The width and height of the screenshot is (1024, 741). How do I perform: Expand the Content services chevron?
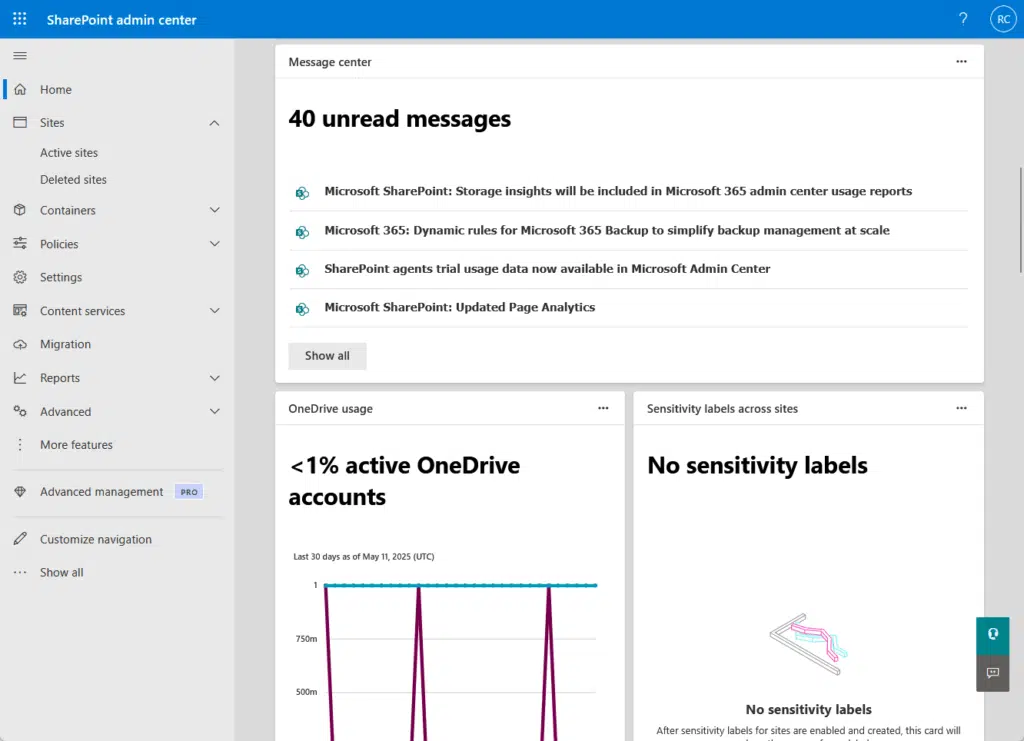click(214, 311)
